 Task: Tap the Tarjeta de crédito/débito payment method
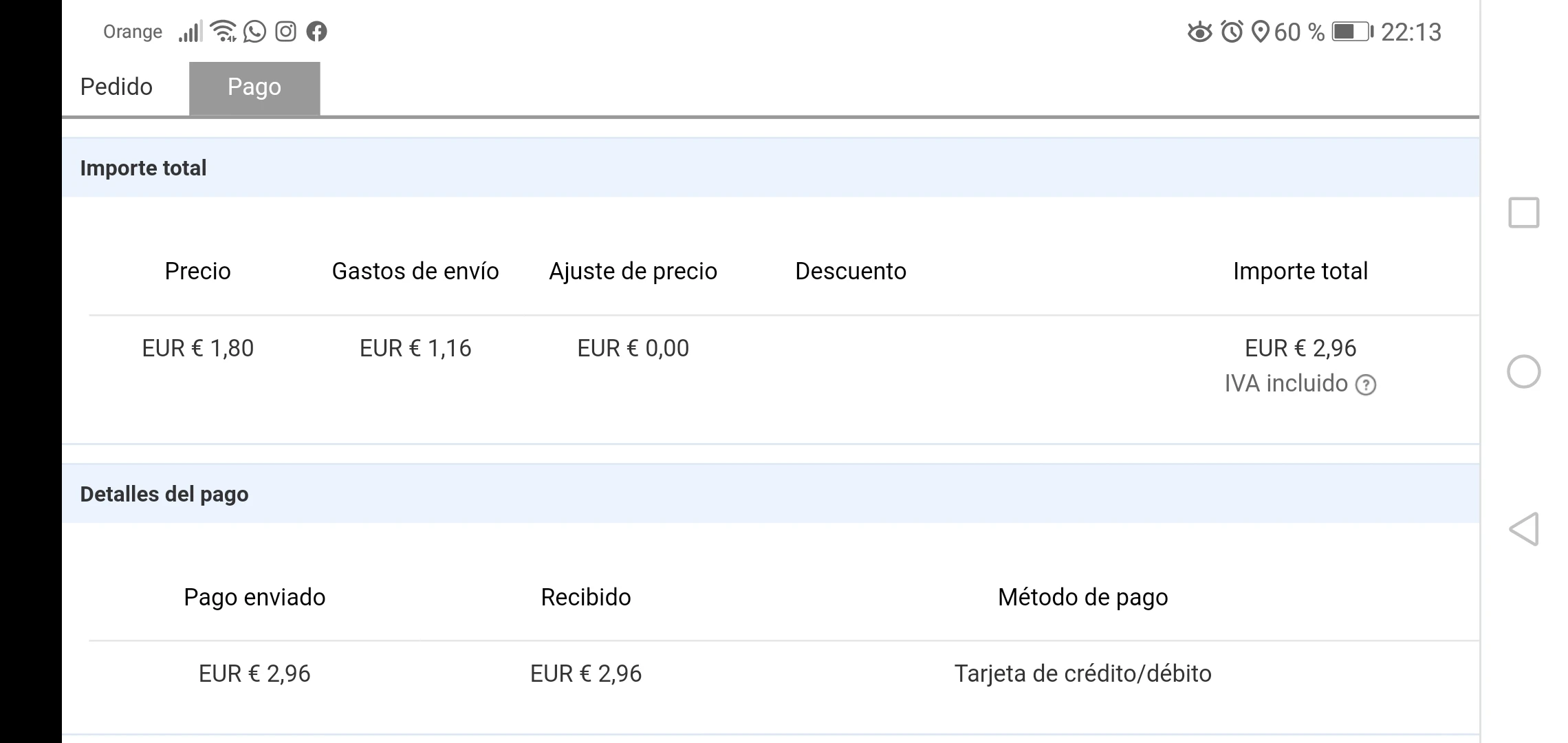pyautogui.click(x=1082, y=674)
